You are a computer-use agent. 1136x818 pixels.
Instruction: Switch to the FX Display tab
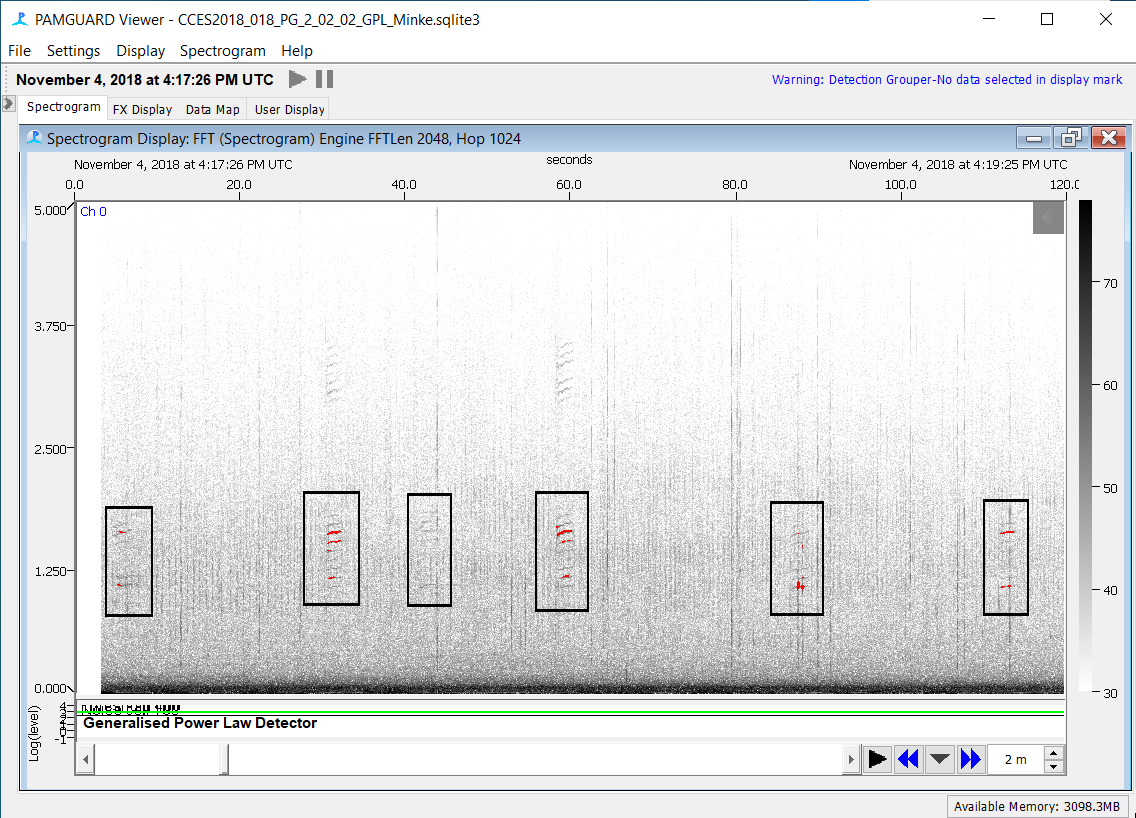pyautogui.click(x=142, y=109)
